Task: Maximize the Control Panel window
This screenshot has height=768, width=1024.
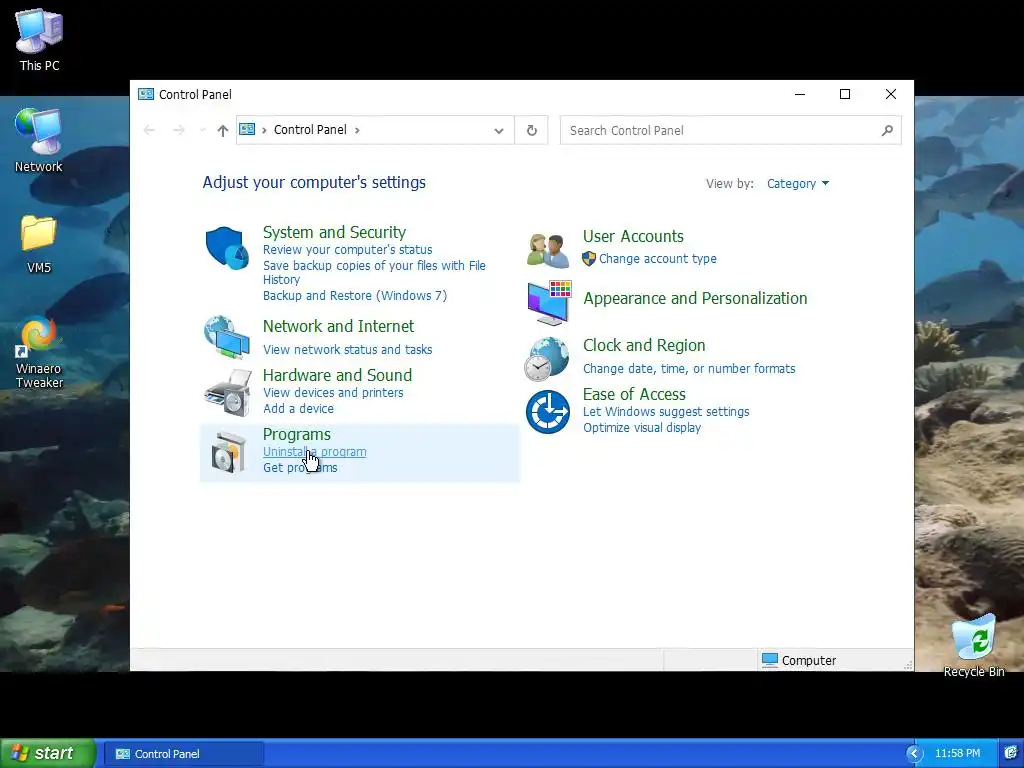Action: (x=844, y=94)
